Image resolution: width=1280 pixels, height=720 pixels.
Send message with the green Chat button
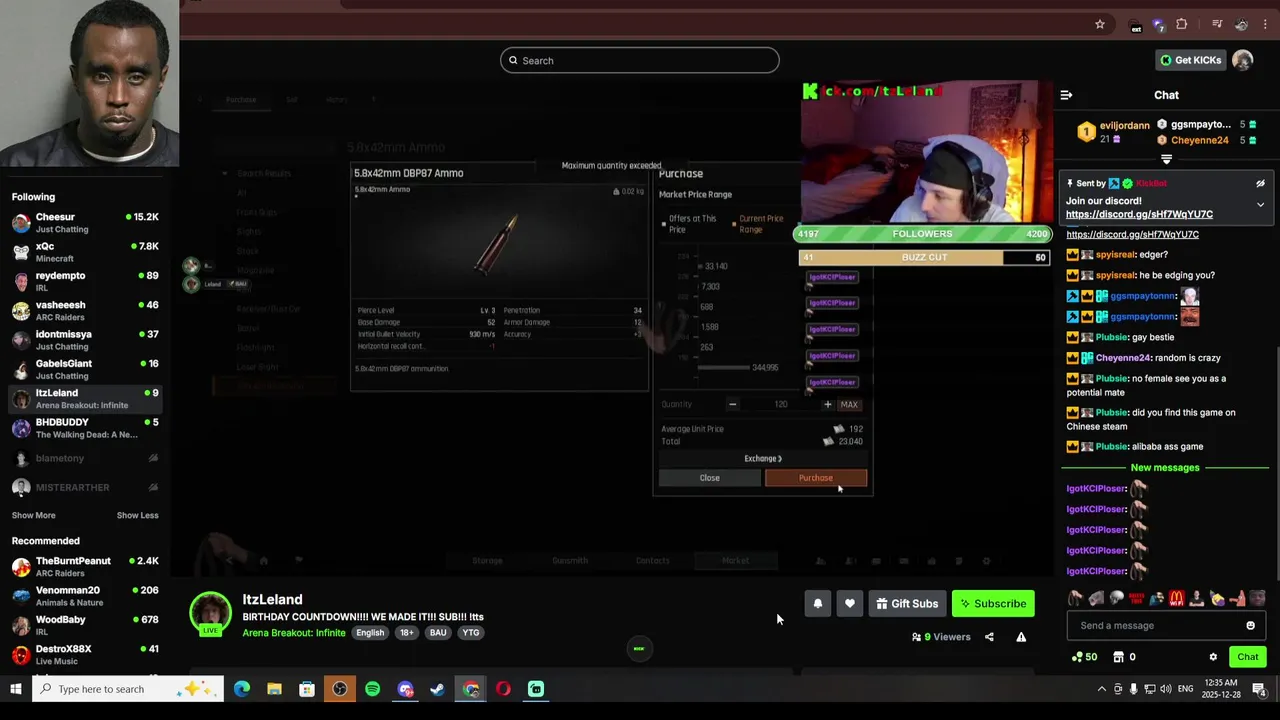tap(1247, 657)
